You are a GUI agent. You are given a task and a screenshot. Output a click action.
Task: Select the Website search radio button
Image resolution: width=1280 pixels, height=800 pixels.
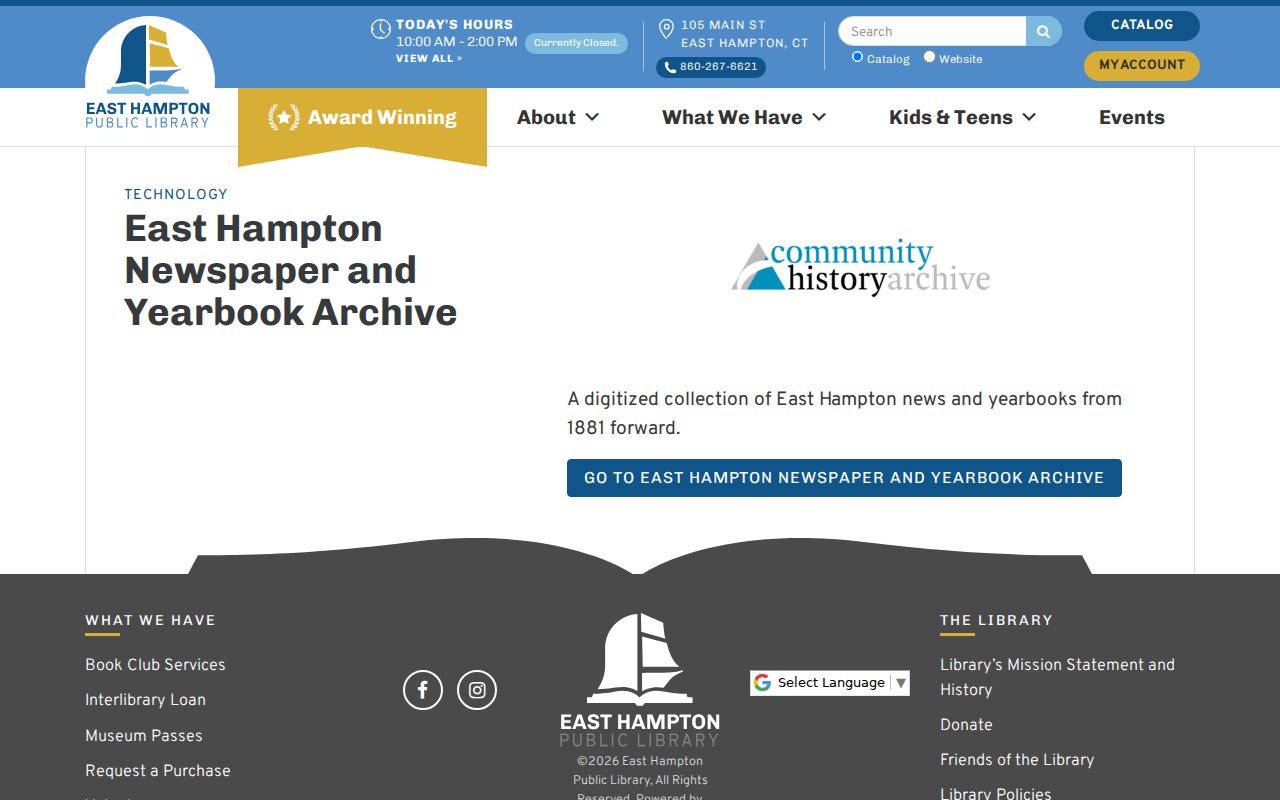point(929,57)
